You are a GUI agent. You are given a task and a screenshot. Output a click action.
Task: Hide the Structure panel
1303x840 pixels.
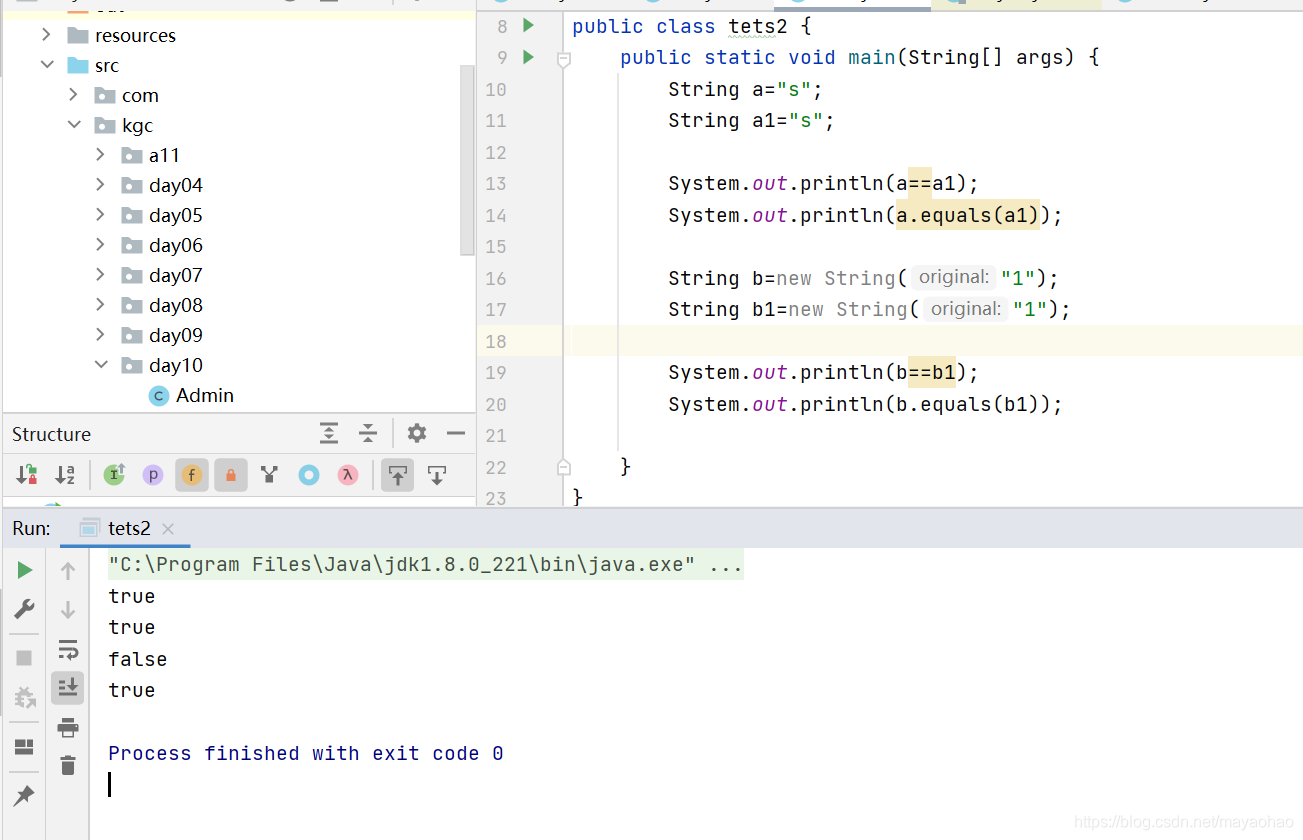pos(456,433)
